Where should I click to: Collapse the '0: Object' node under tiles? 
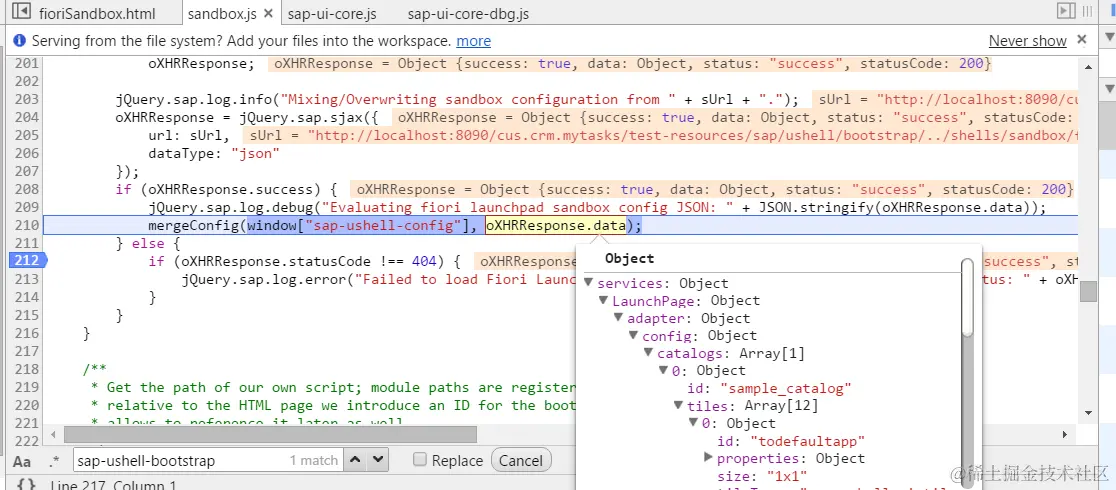(x=693, y=423)
